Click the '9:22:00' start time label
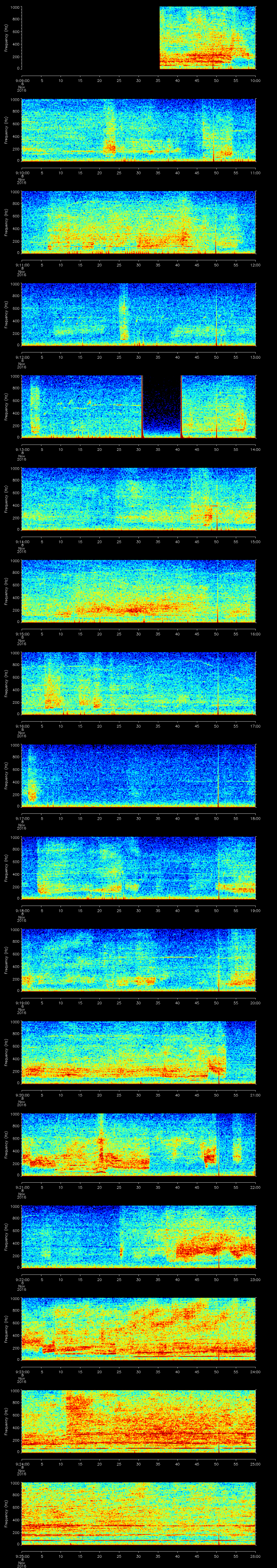The image size is (277, 1568). [x=22, y=1279]
